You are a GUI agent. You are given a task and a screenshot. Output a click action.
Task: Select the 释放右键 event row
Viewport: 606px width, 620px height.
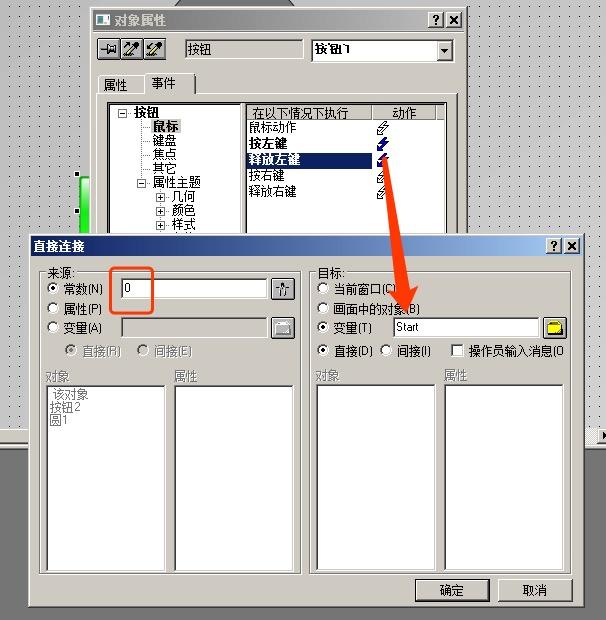[308, 192]
